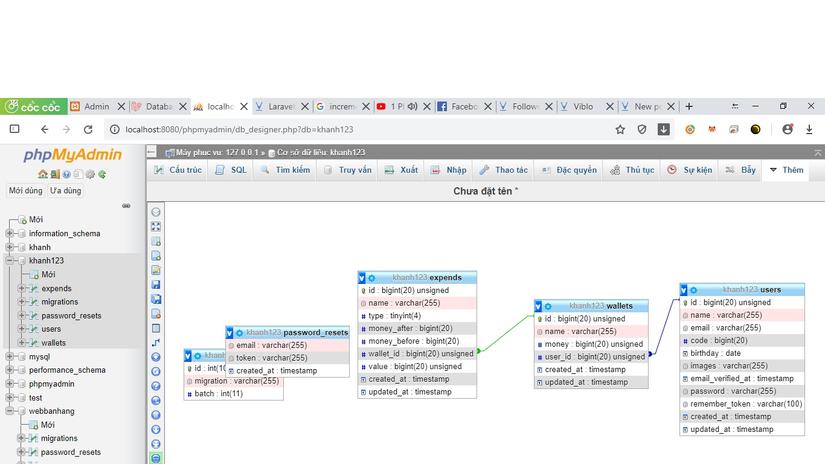Click the Create table designer icon
This screenshot has height=464, width=825.
coord(156,328)
